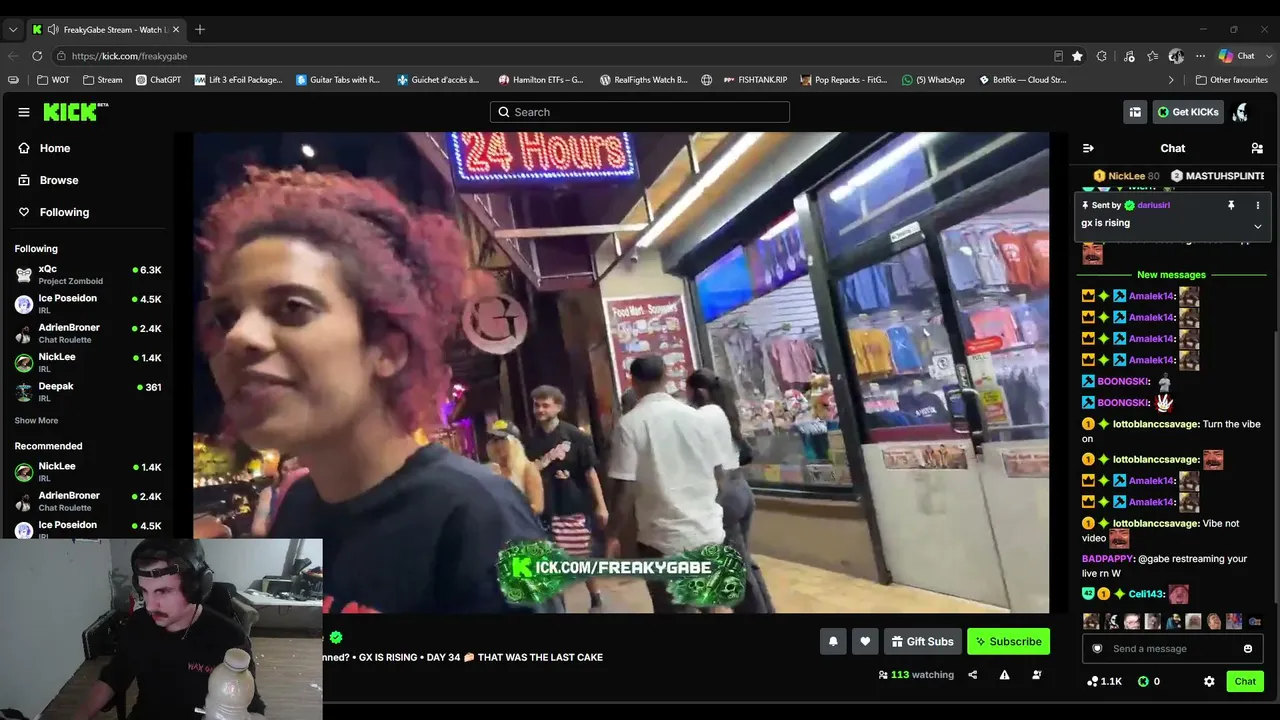Expand the following list with Show More
The height and width of the screenshot is (720, 1280).
click(36, 421)
